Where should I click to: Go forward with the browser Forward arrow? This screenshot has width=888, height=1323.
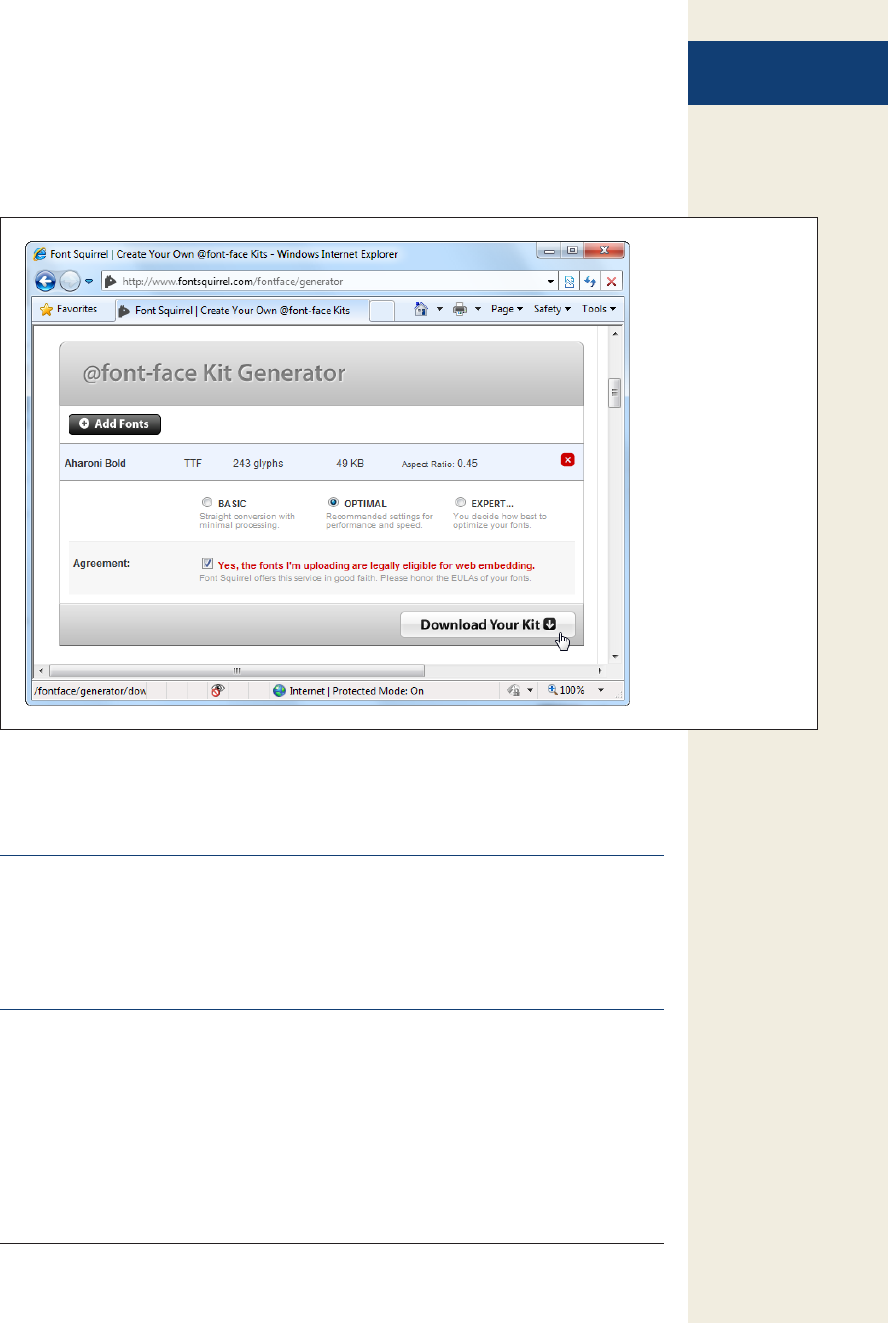69,281
